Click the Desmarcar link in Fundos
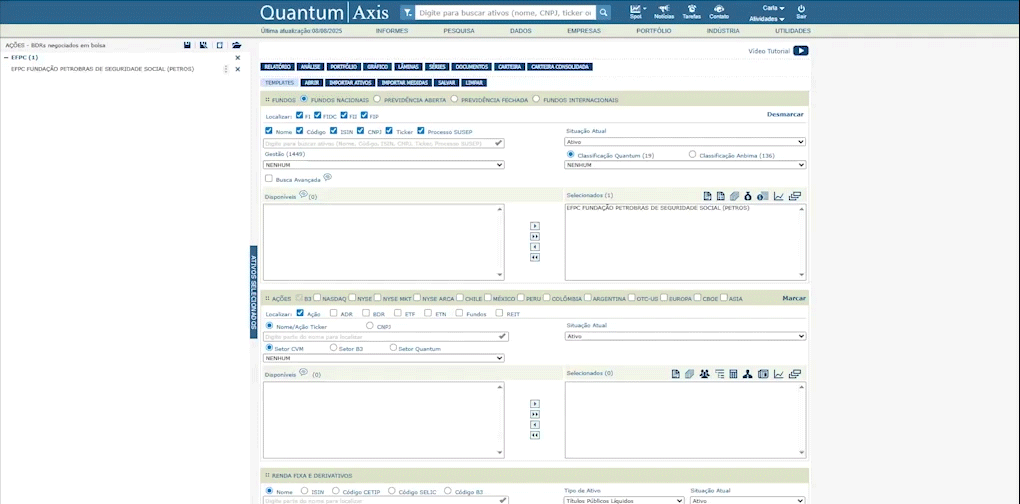The width and height of the screenshot is (1020, 504). [x=785, y=114]
